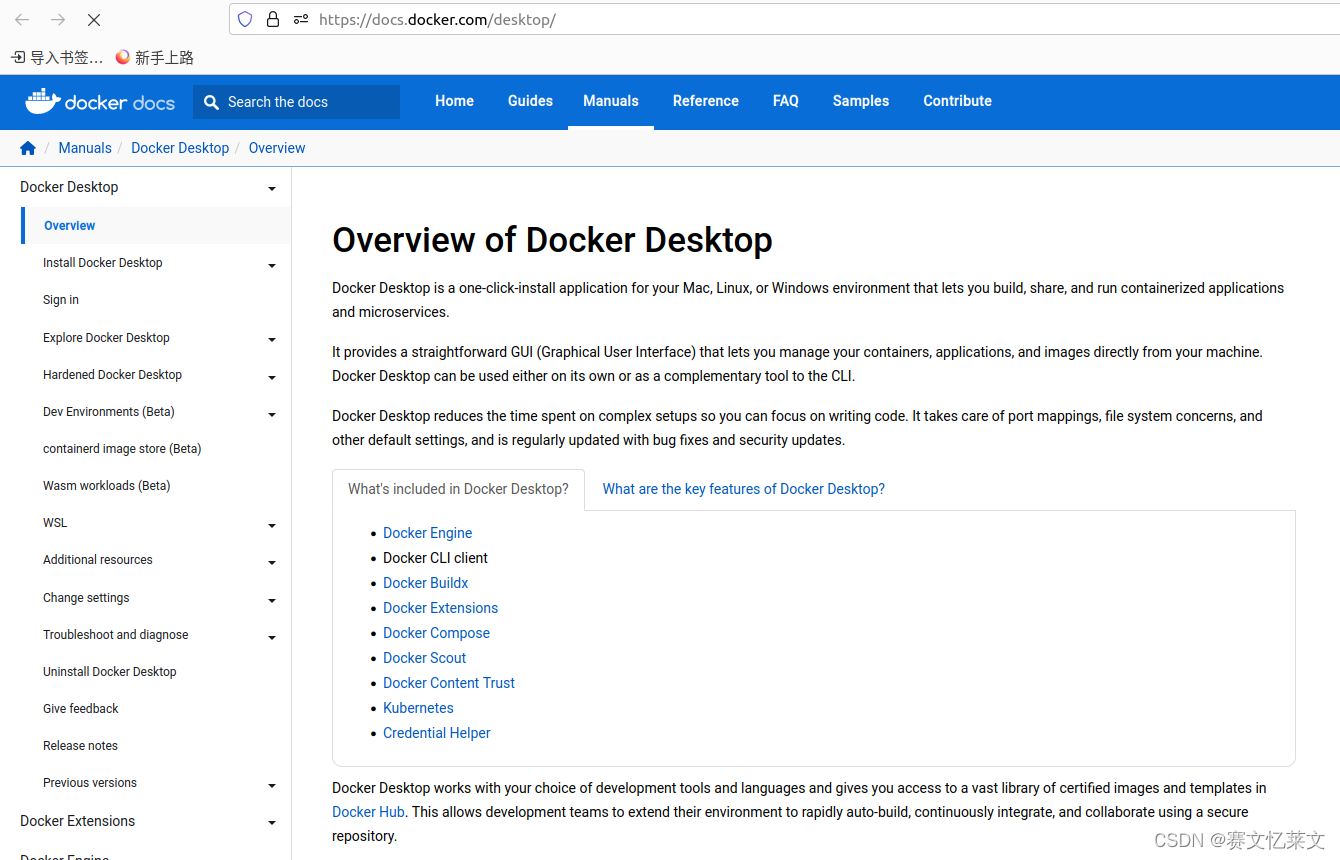Image resolution: width=1340 pixels, height=860 pixels.
Task: Click the Docker Desktop breadcrumb link
Action: (180, 148)
